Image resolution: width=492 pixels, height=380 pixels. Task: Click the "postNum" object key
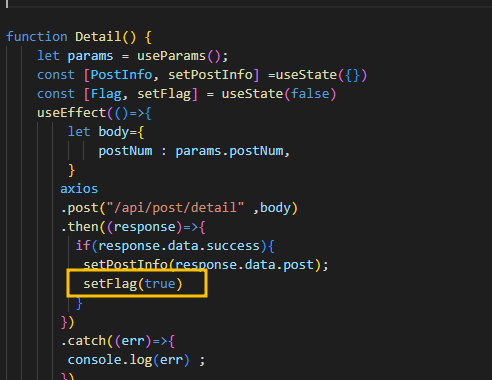coord(125,151)
